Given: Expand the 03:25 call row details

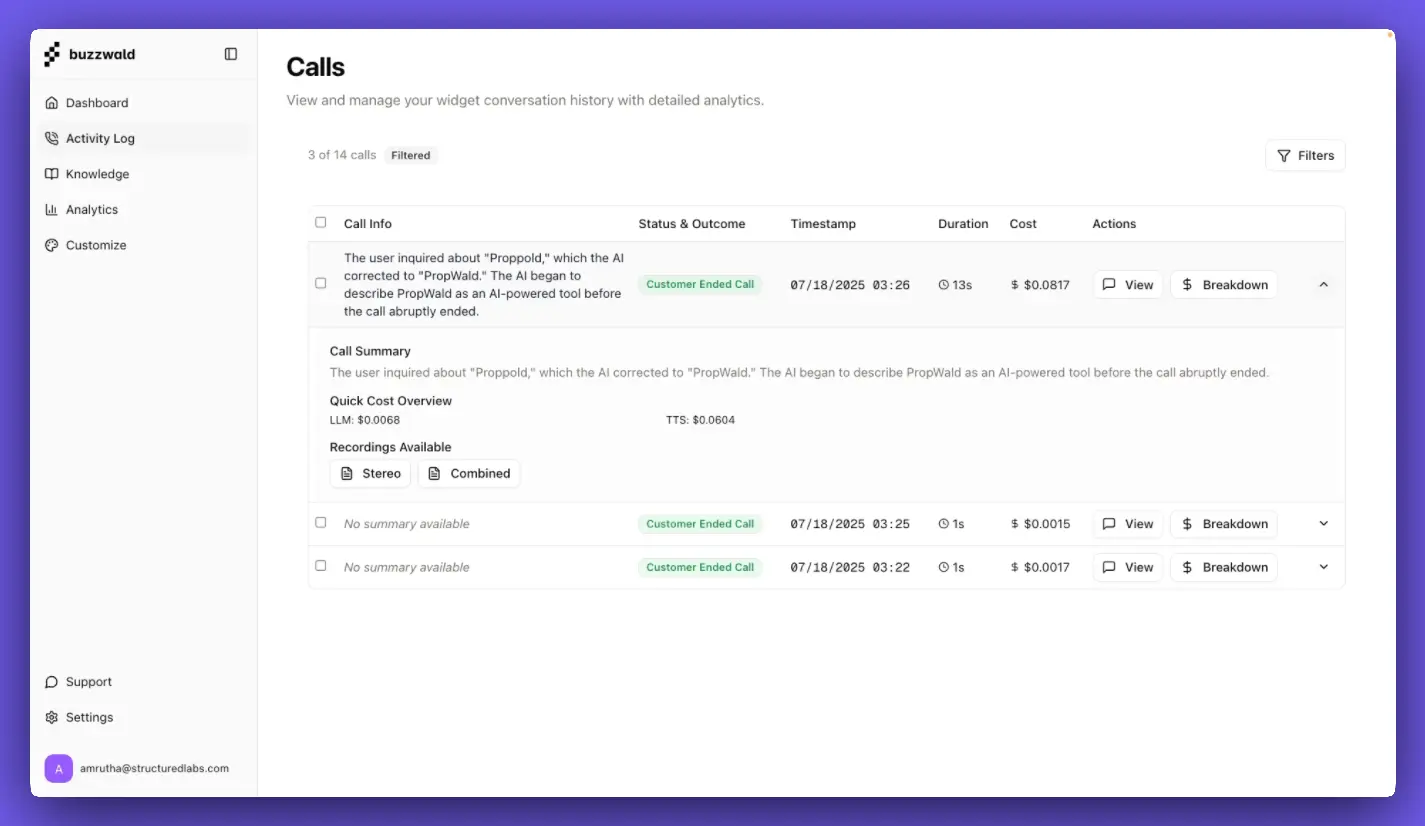Looking at the screenshot, I should click(1323, 523).
